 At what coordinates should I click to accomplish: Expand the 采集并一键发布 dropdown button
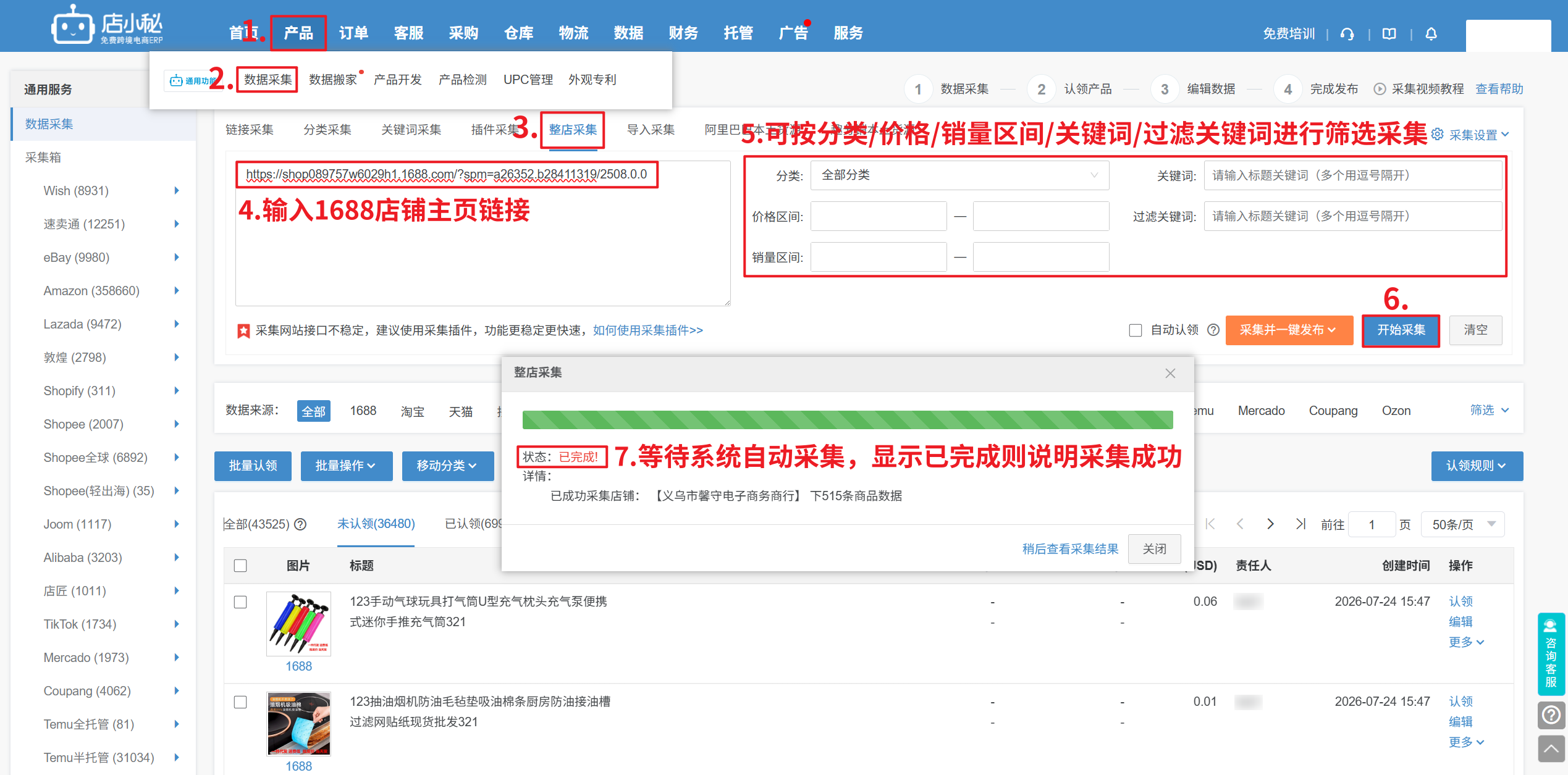pyautogui.click(x=1289, y=330)
